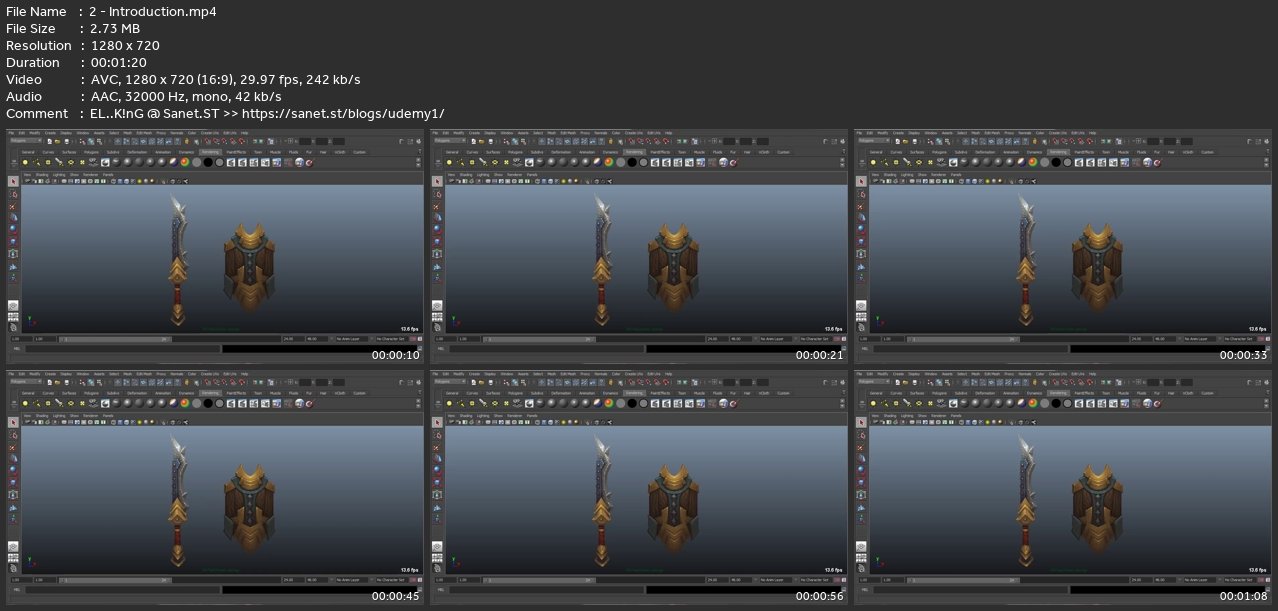Screen dimensions: 1278x611
Task: Click the colorful ramp shader sphere on the 00:00:33 frame shelf
Action: pyautogui.click(x=1034, y=162)
